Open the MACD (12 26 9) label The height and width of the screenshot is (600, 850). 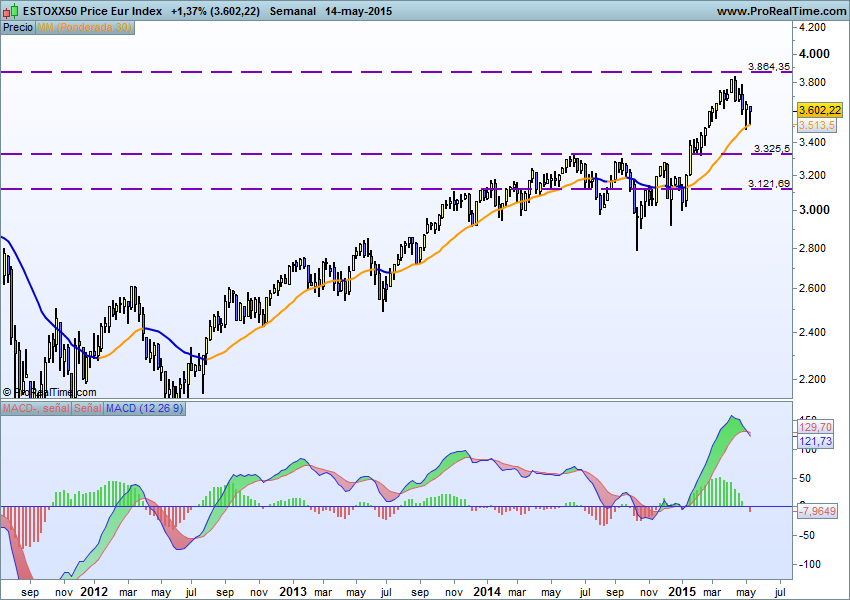[144, 409]
